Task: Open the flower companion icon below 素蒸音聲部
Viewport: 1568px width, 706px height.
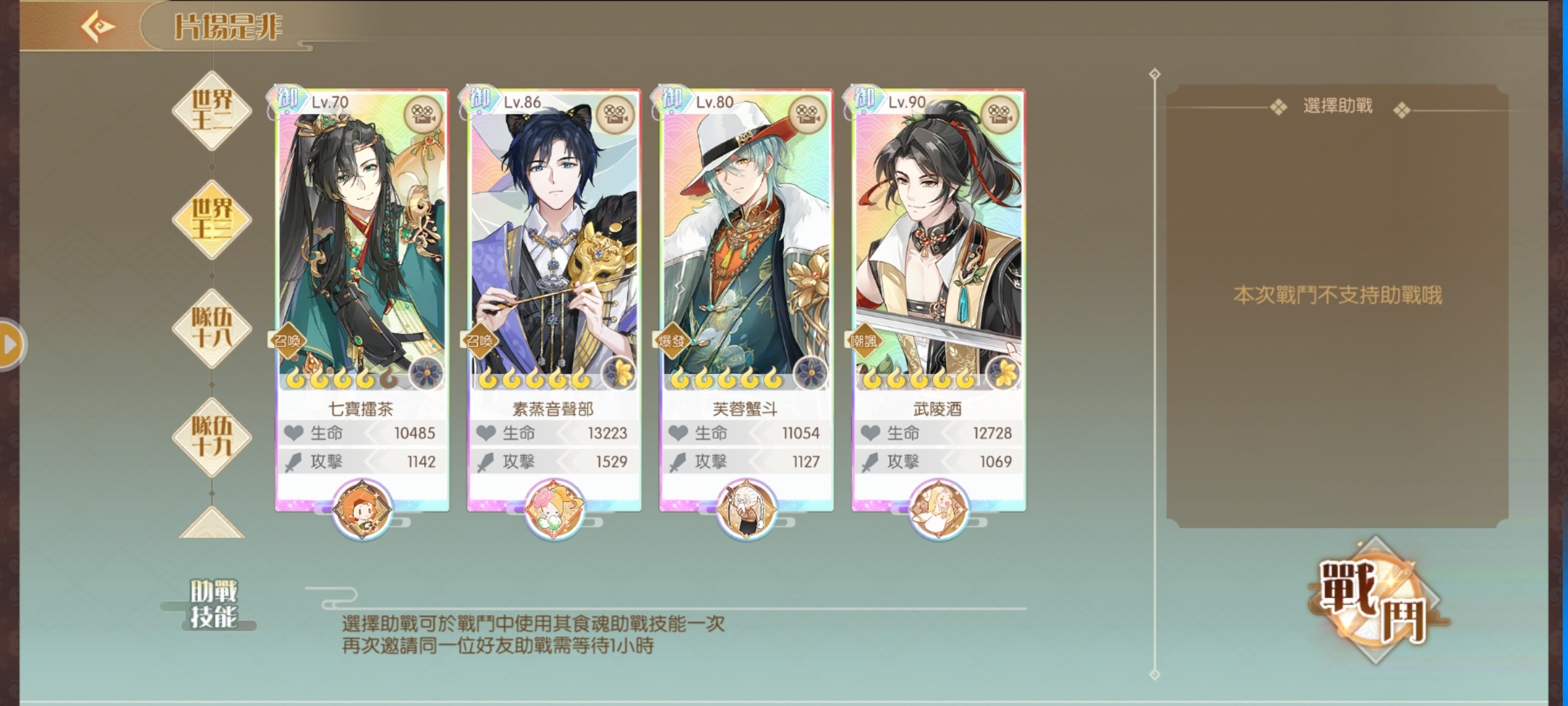Action: pyautogui.click(x=554, y=509)
